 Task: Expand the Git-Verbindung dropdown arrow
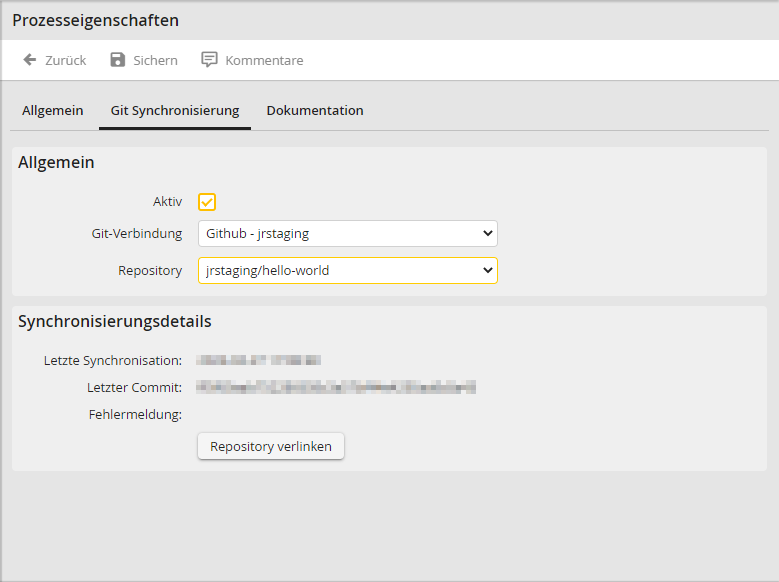pyautogui.click(x=488, y=234)
